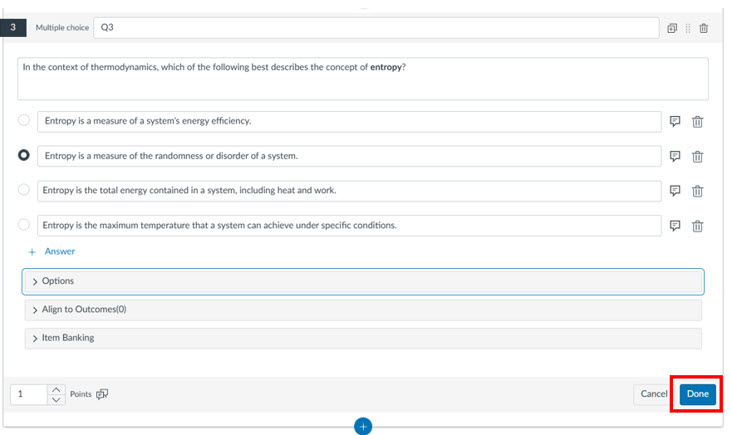Screen dimensions: 731x435
Task: Click the 'Points' label
Action: pyautogui.click(x=81, y=394)
